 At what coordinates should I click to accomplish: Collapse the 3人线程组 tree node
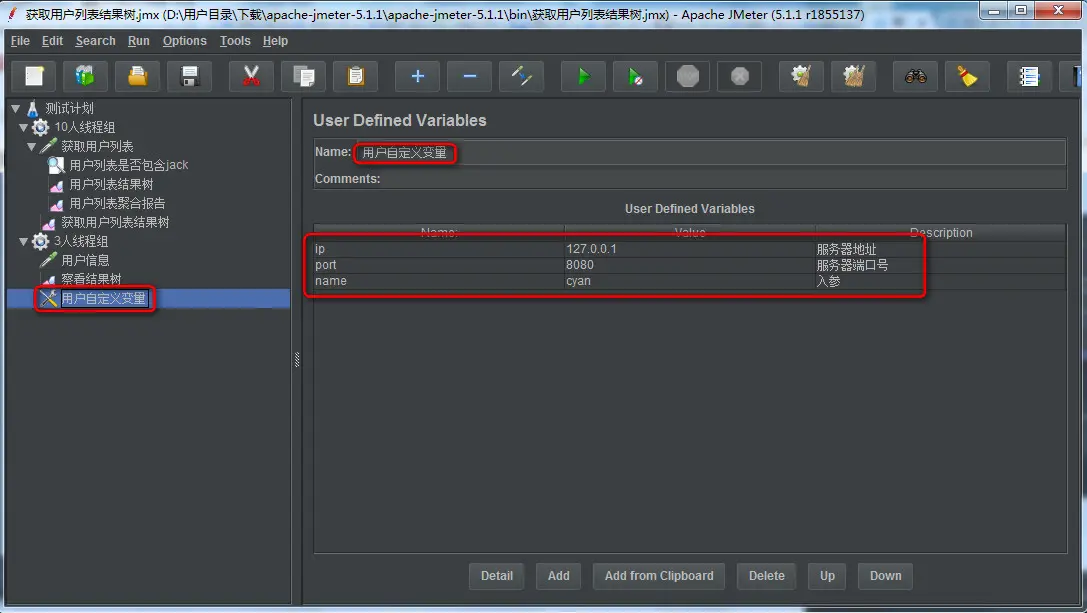pos(24,242)
